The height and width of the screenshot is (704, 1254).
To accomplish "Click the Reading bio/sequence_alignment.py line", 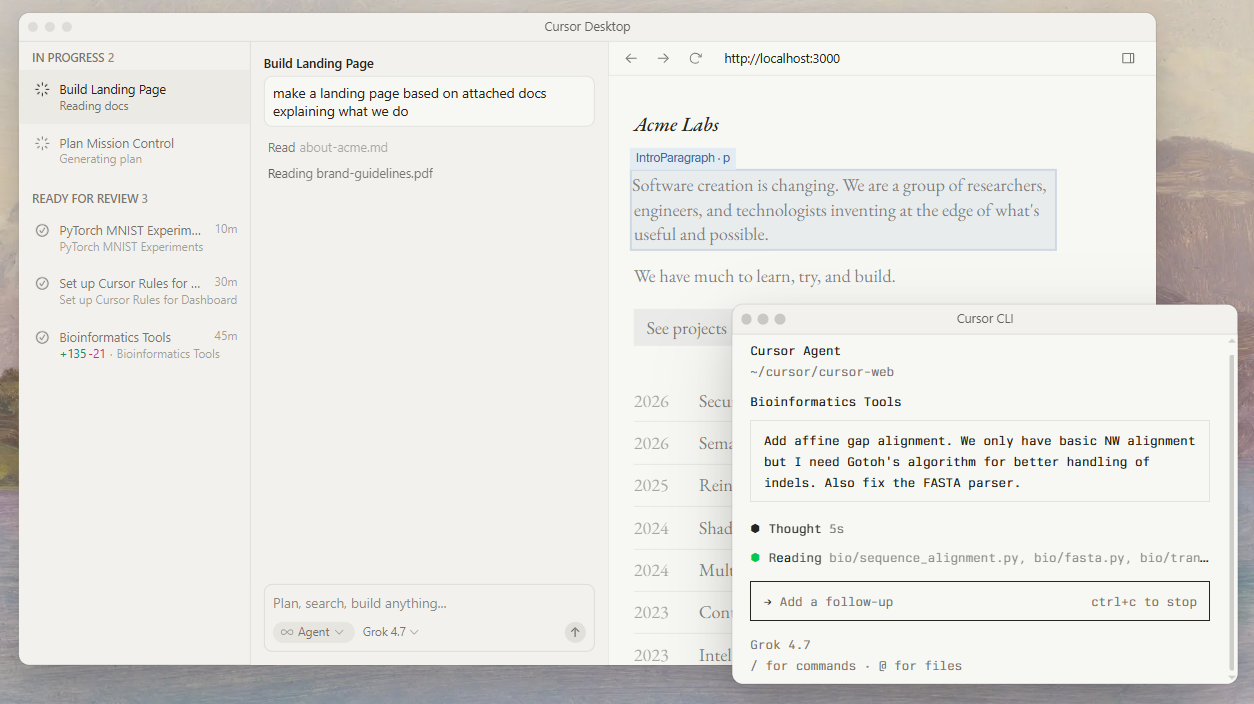I will point(979,557).
